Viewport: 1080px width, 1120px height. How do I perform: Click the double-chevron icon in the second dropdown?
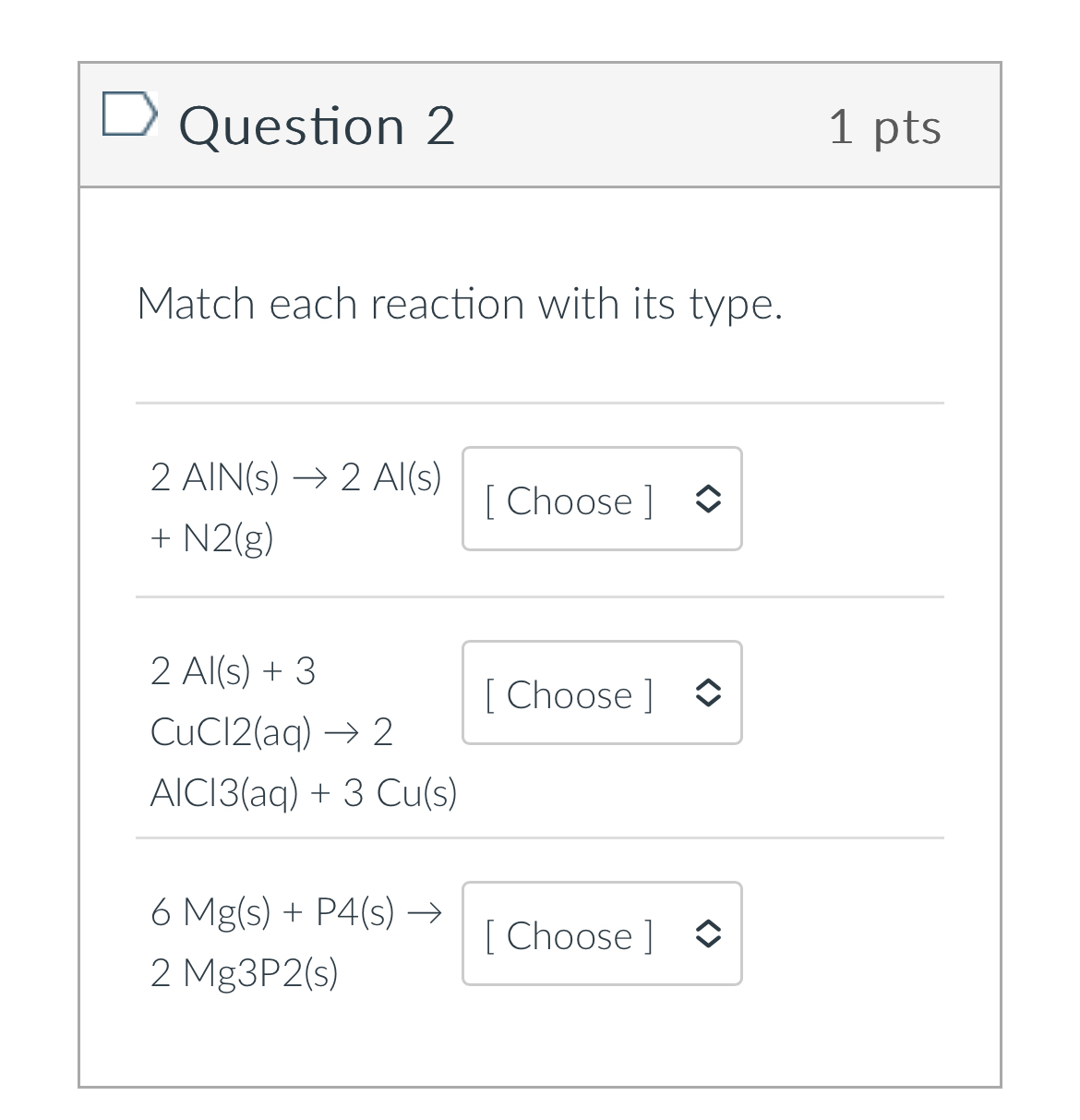coord(707,693)
